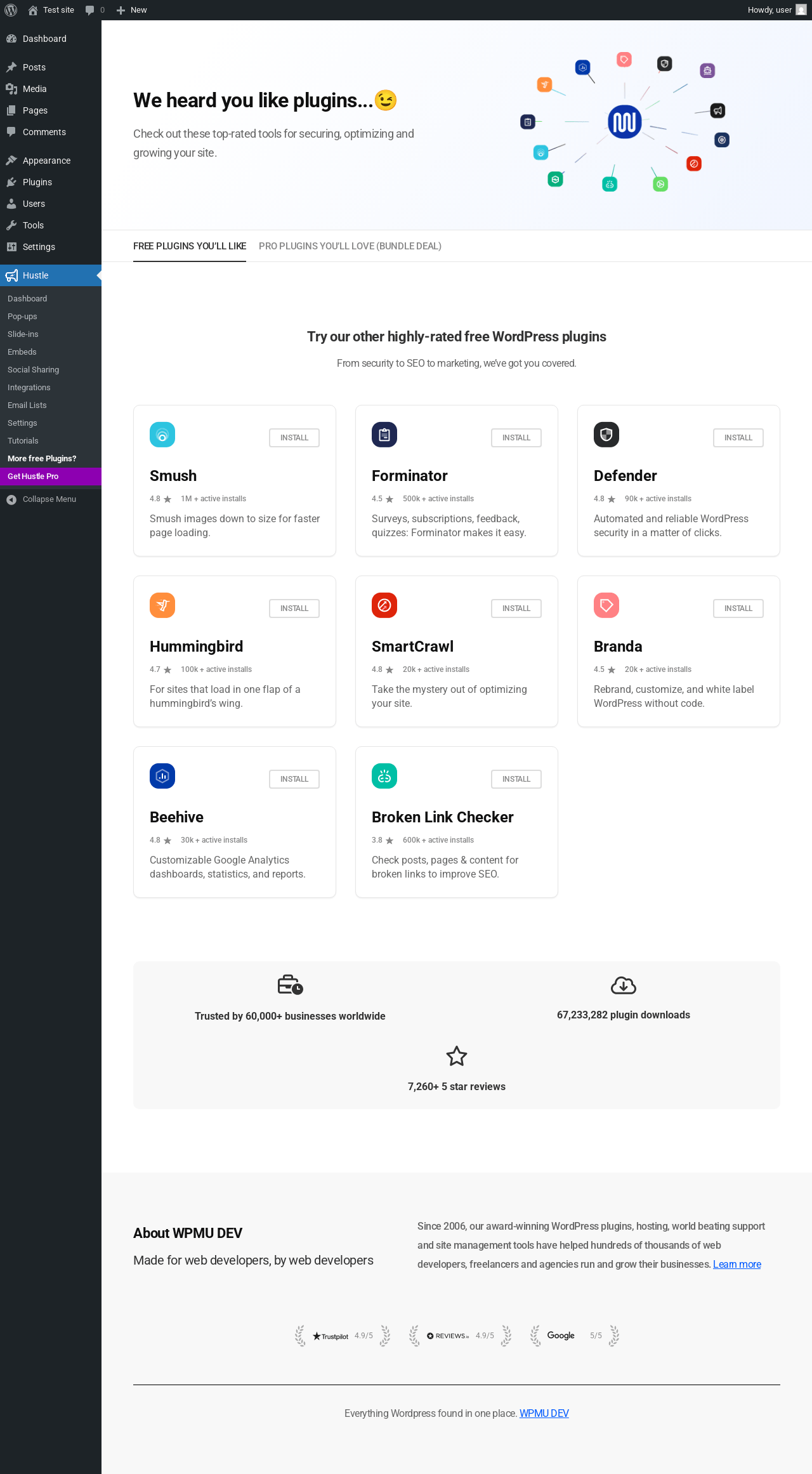Click the Broken Link Checker icon

point(384,776)
